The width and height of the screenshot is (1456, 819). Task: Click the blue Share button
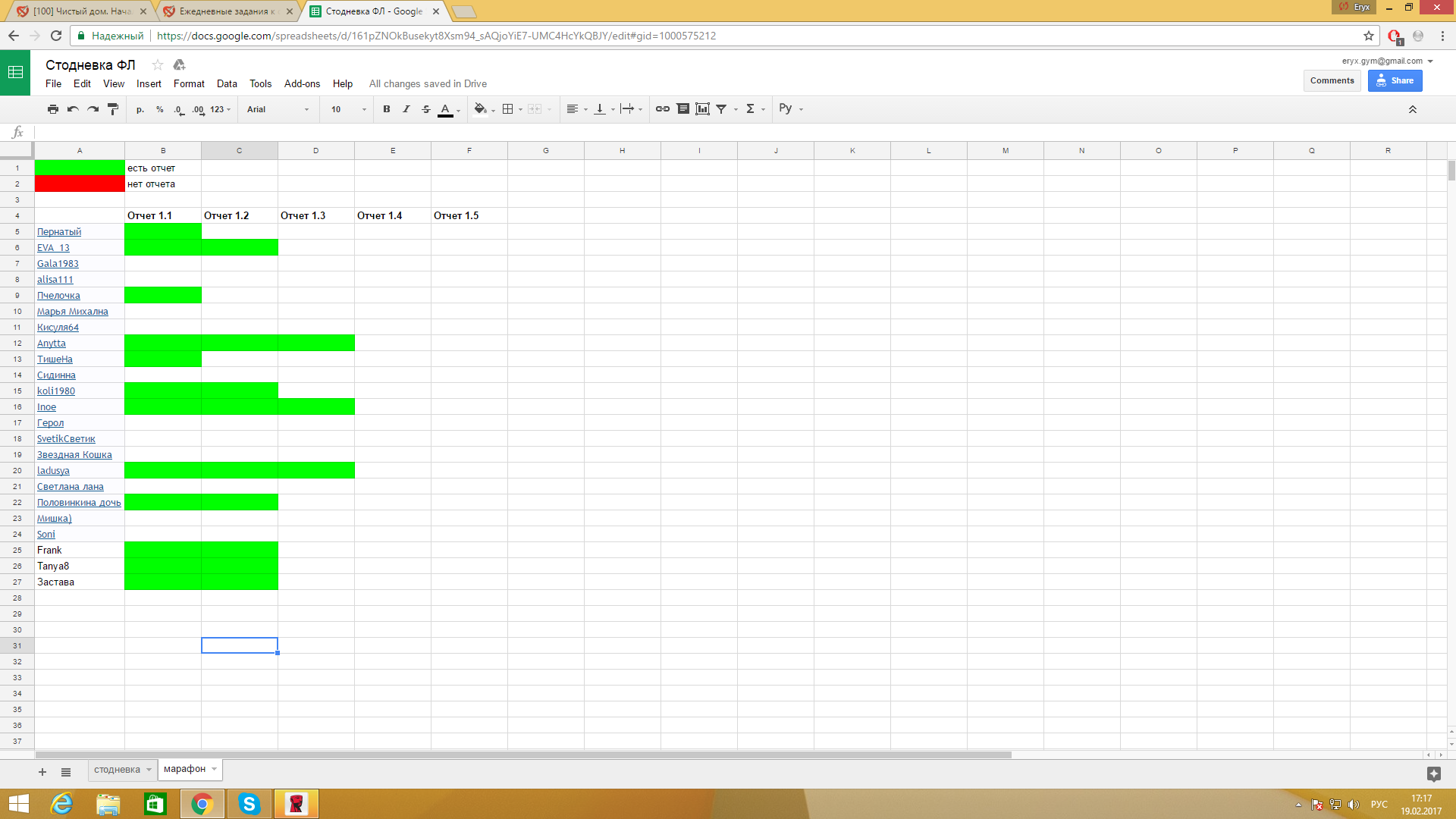[1395, 80]
